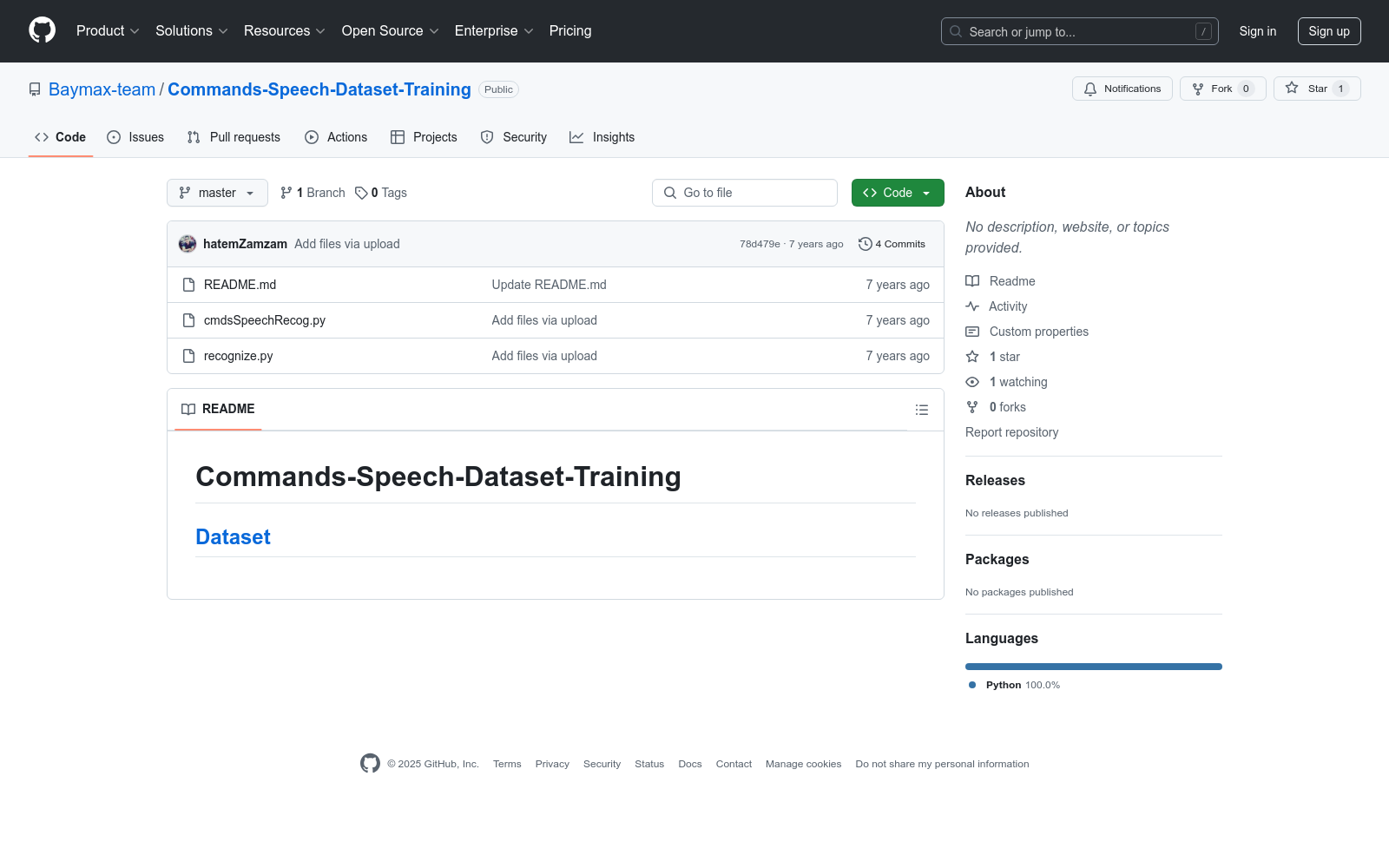
Task: Click the Docs footer link
Action: click(x=690, y=764)
